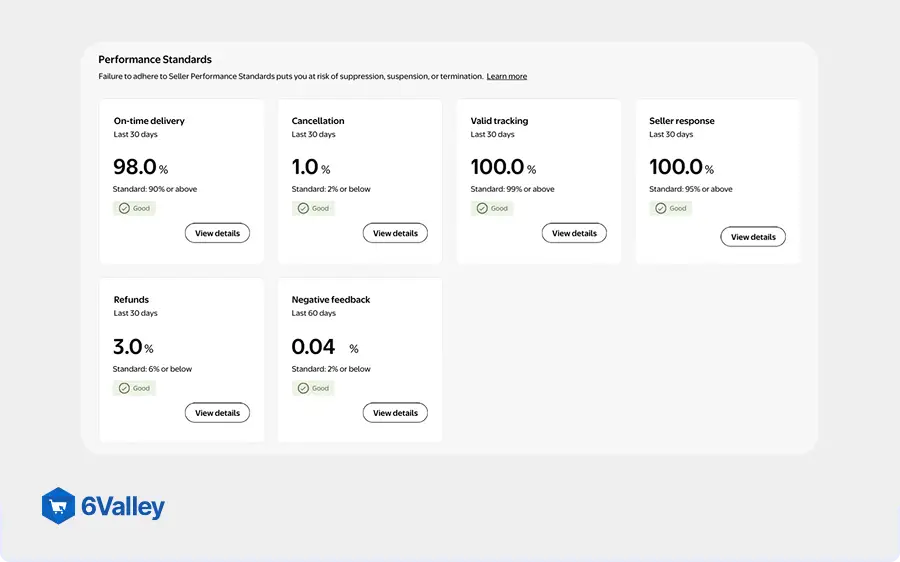Screen dimensions: 900x562
Task: Click 'Standard: 6% or below' text
Action: 152,369
